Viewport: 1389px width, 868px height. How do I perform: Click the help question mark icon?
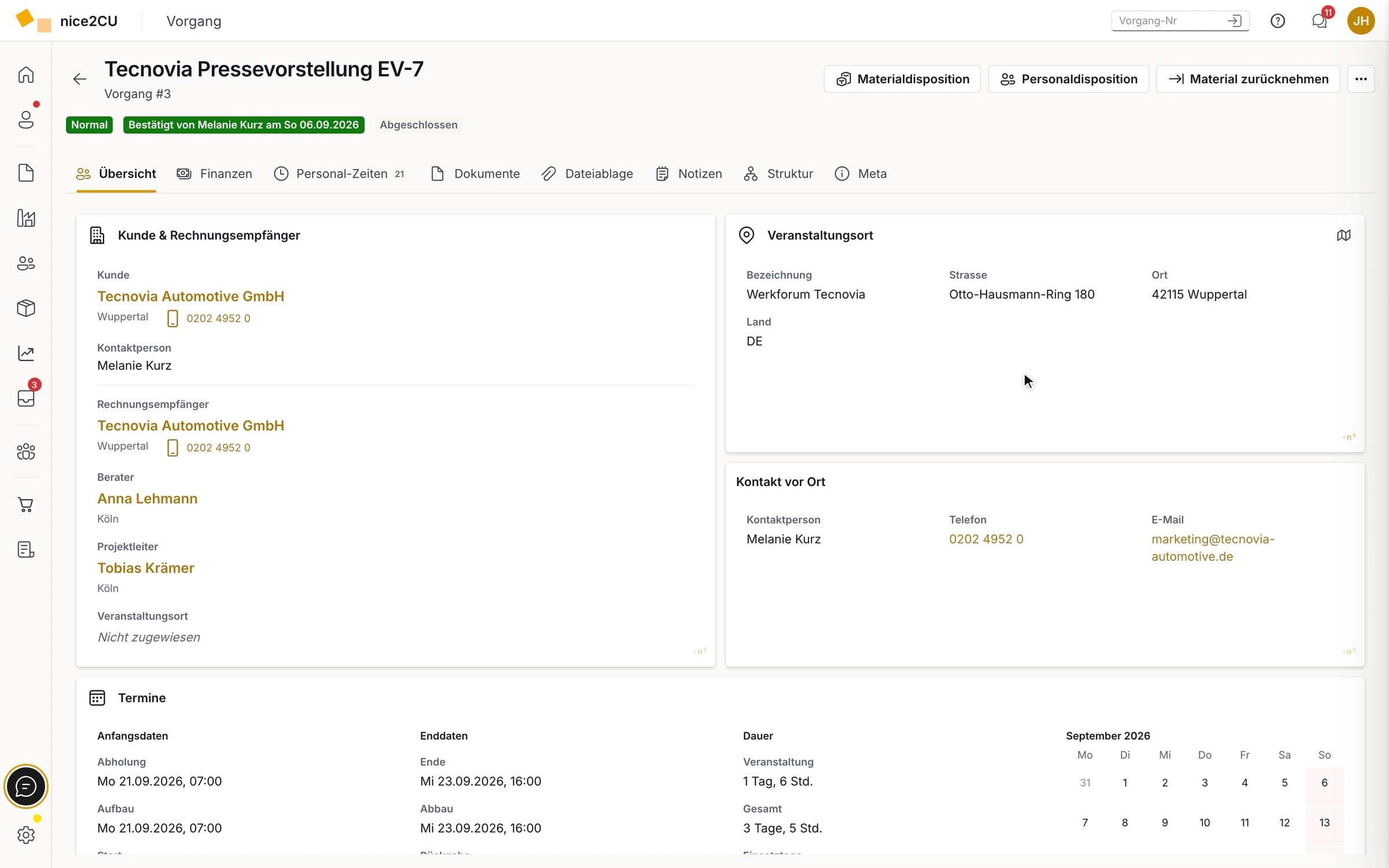pos(1278,21)
